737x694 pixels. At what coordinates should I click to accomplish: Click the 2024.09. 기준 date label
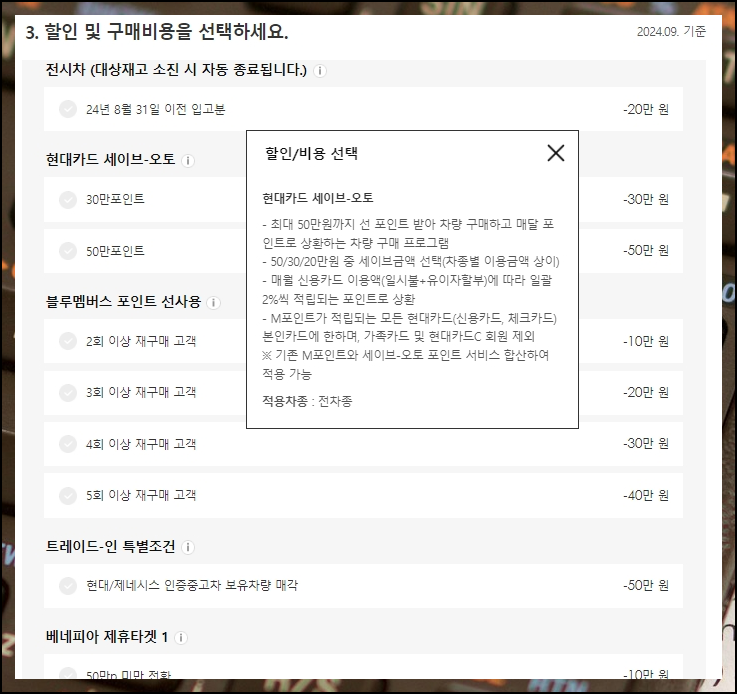point(671,31)
